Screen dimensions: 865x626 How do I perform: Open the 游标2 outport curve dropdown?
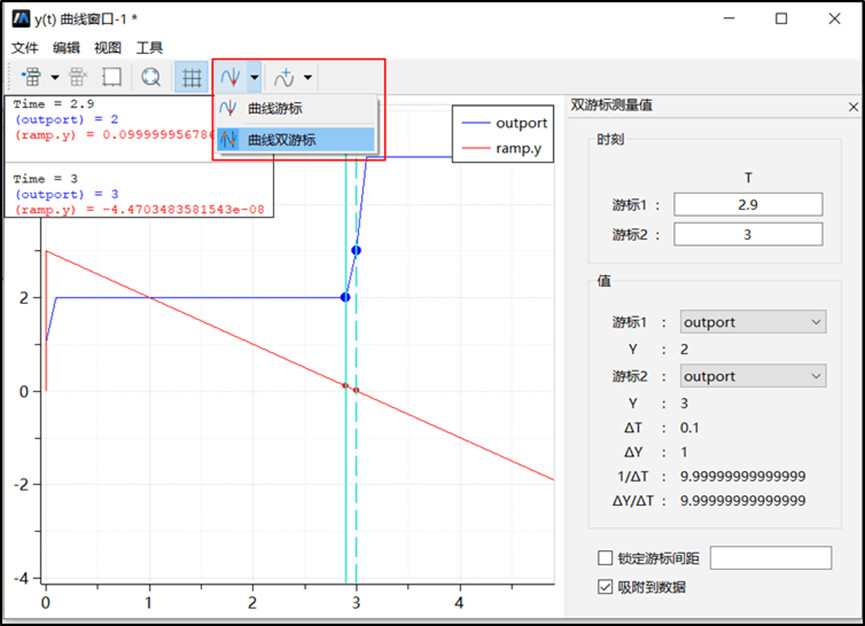753,376
